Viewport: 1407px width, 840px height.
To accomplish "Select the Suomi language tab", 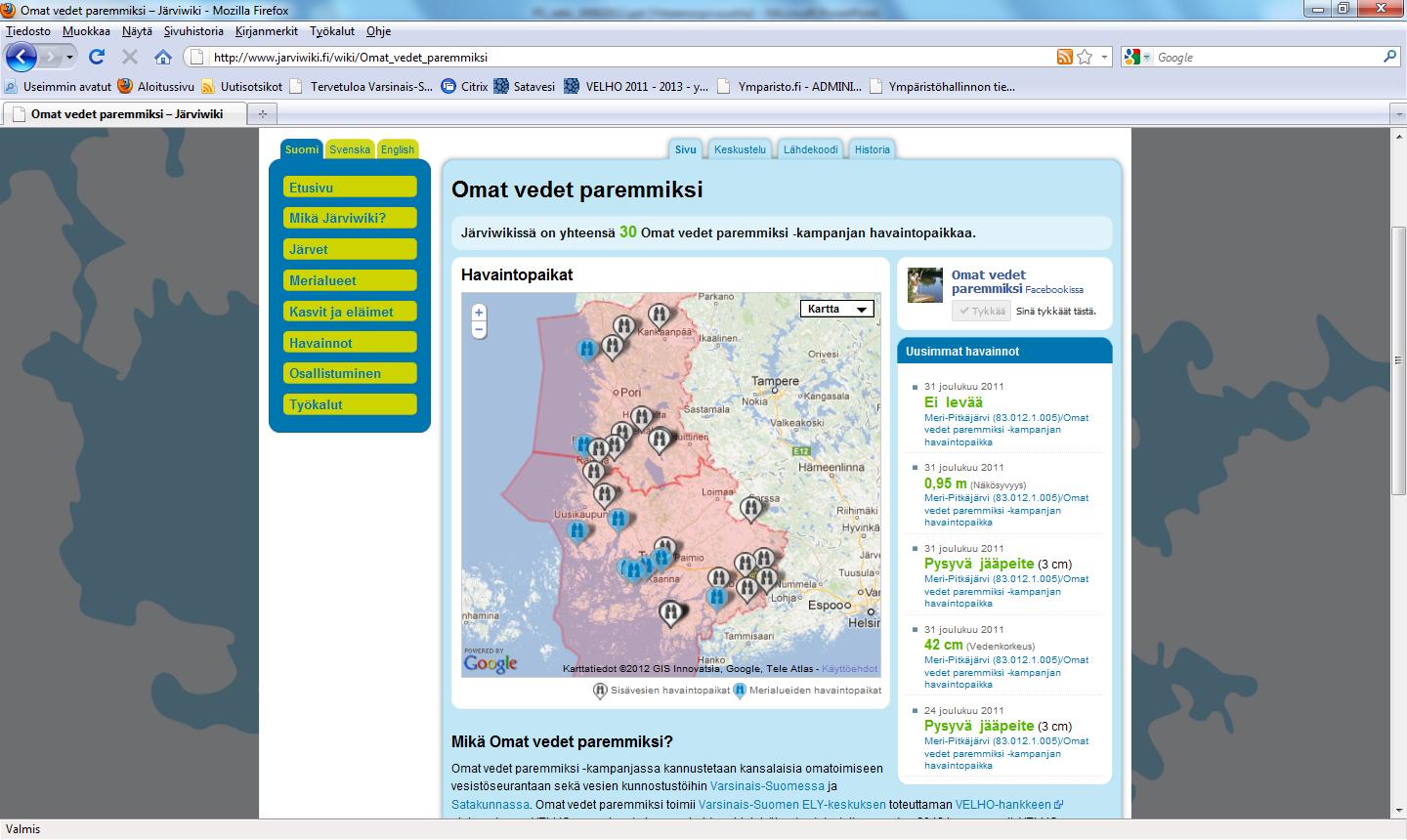I will (x=302, y=149).
